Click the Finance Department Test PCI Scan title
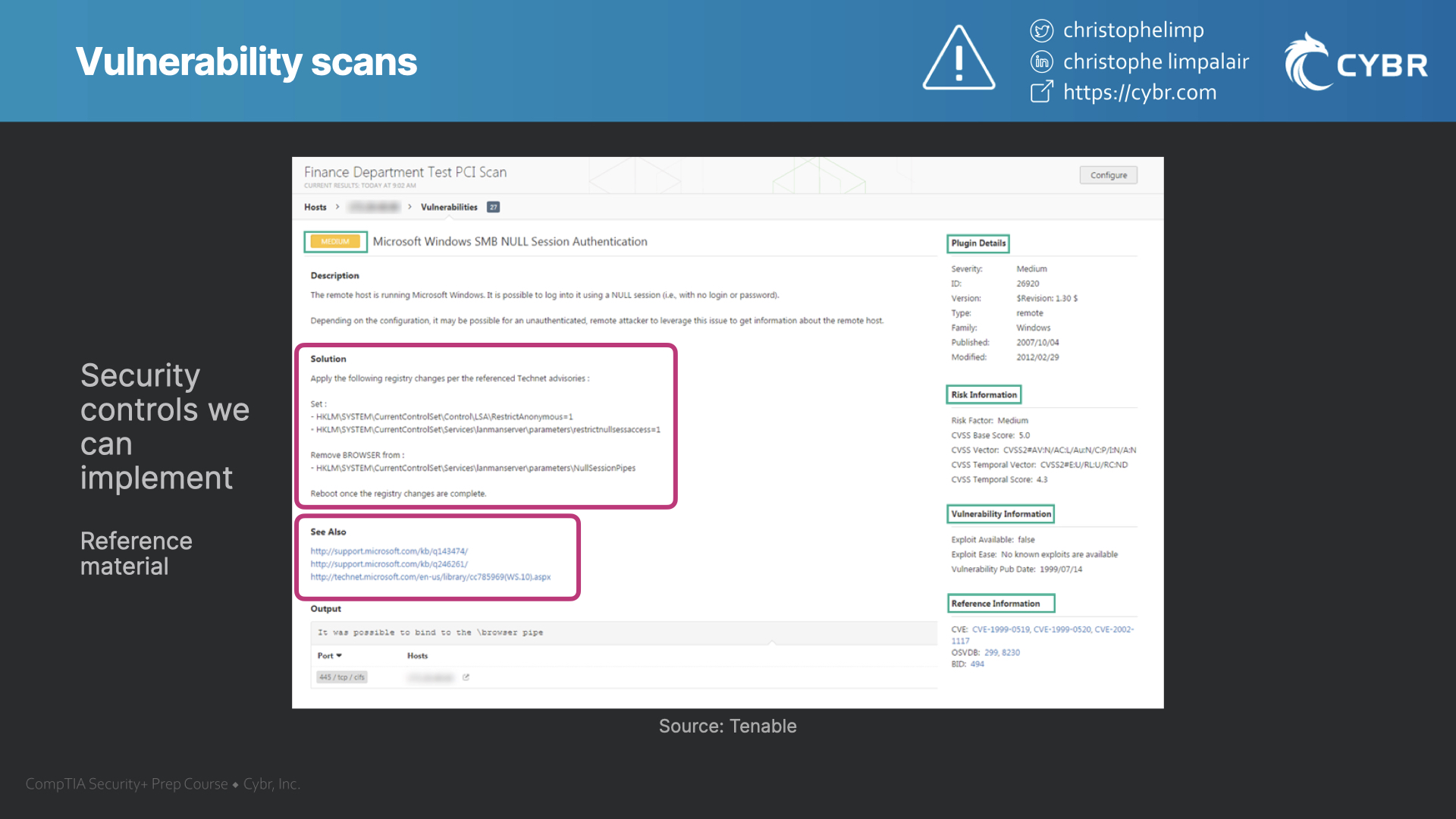 tap(405, 172)
